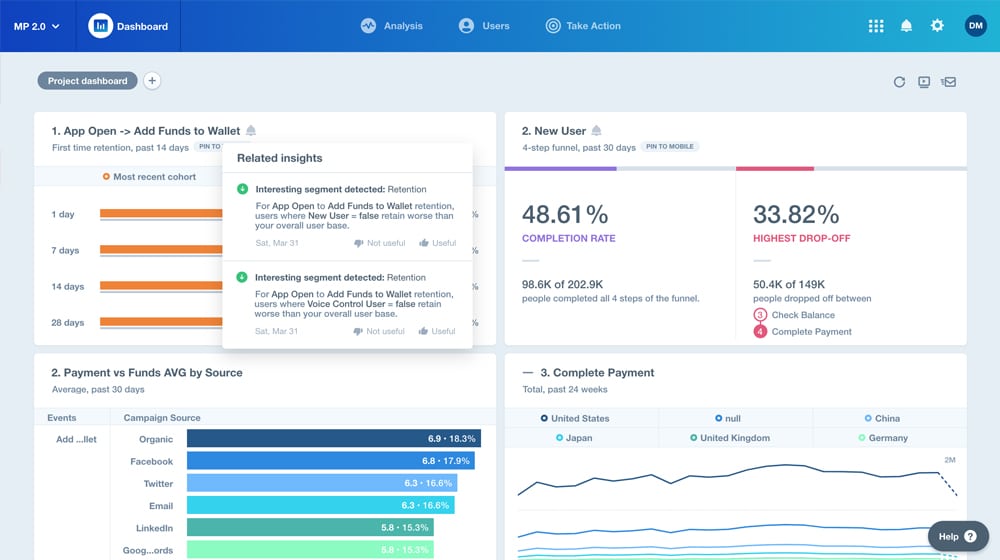The image size is (1000, 560).
Task: Click the 7 days row label
Action: 65,250
